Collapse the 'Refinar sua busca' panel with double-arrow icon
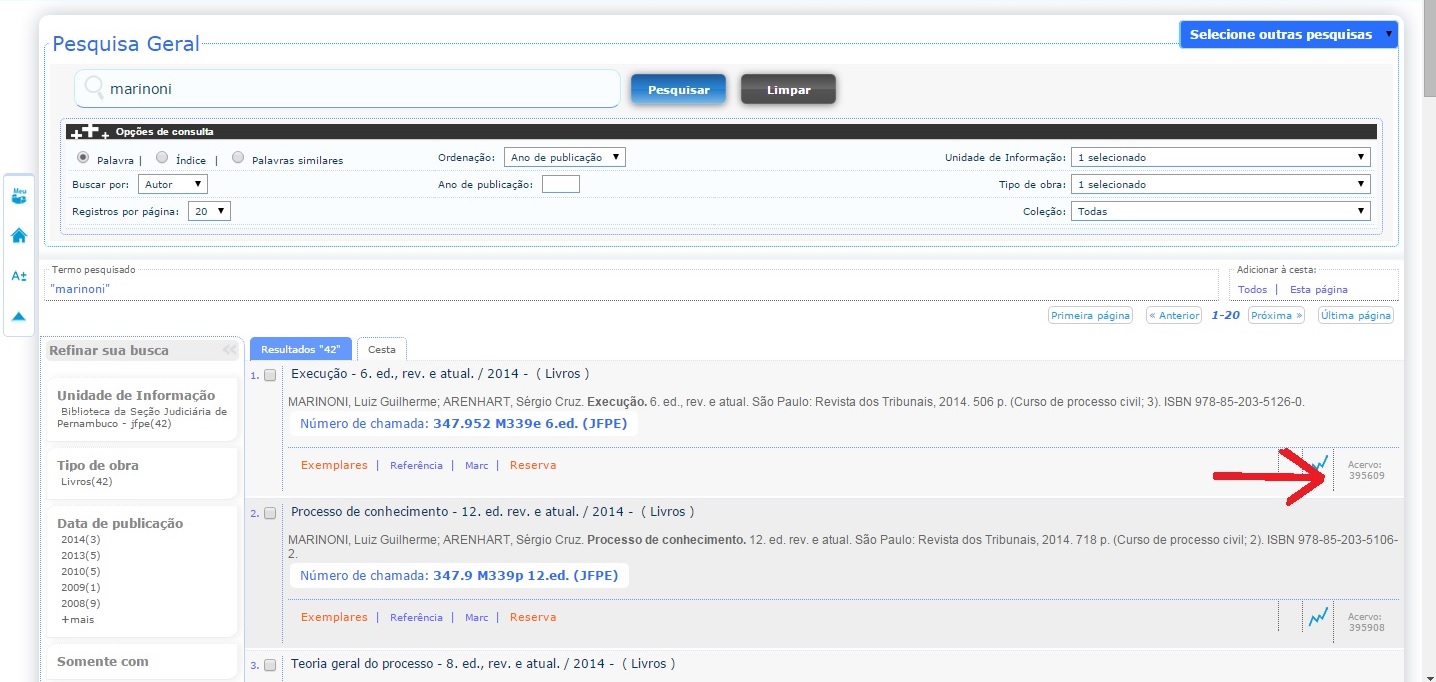The width and height of the screenshot is (1436, 682). point(230,350)
